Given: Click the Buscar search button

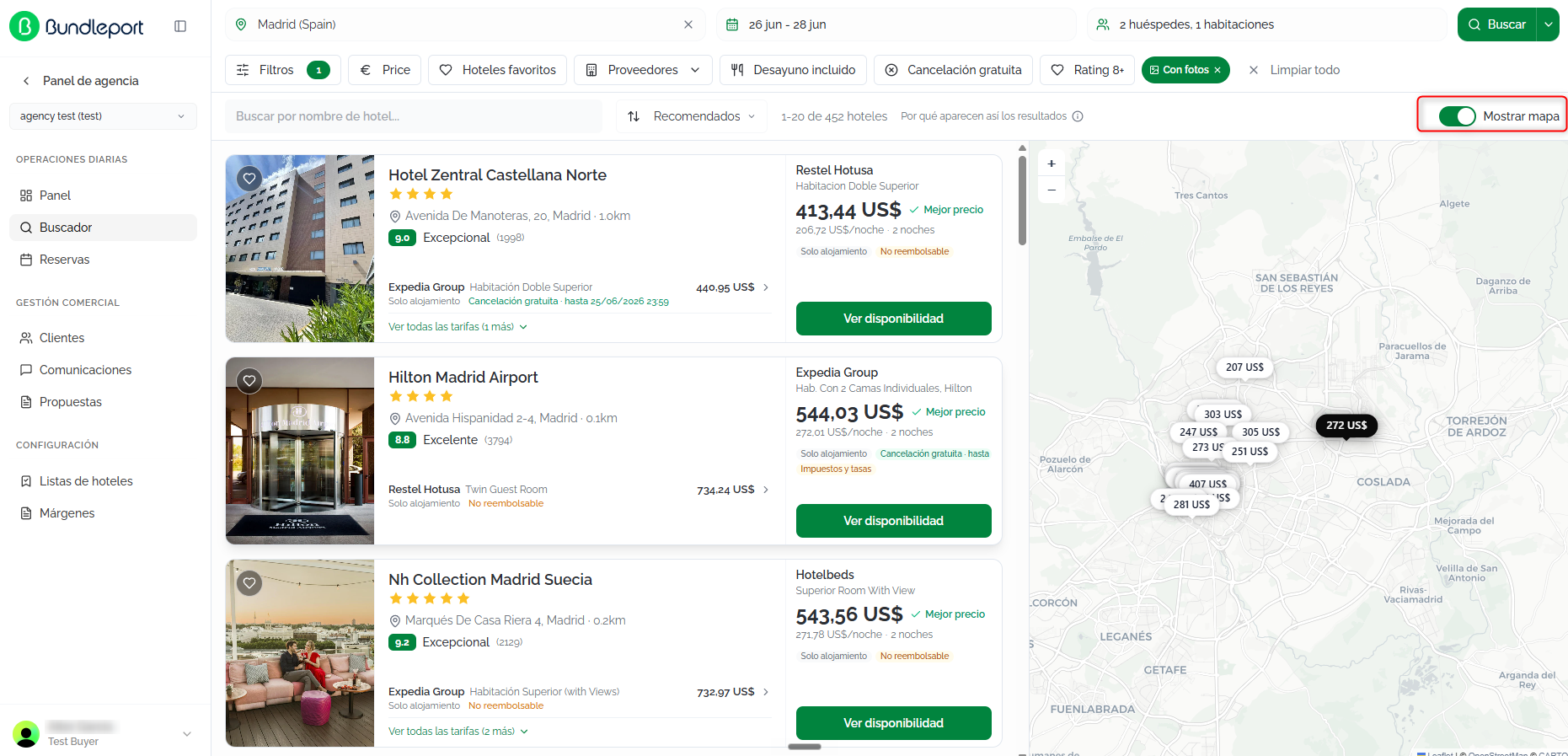Looking at the screenshot, I should (1497, 24).
